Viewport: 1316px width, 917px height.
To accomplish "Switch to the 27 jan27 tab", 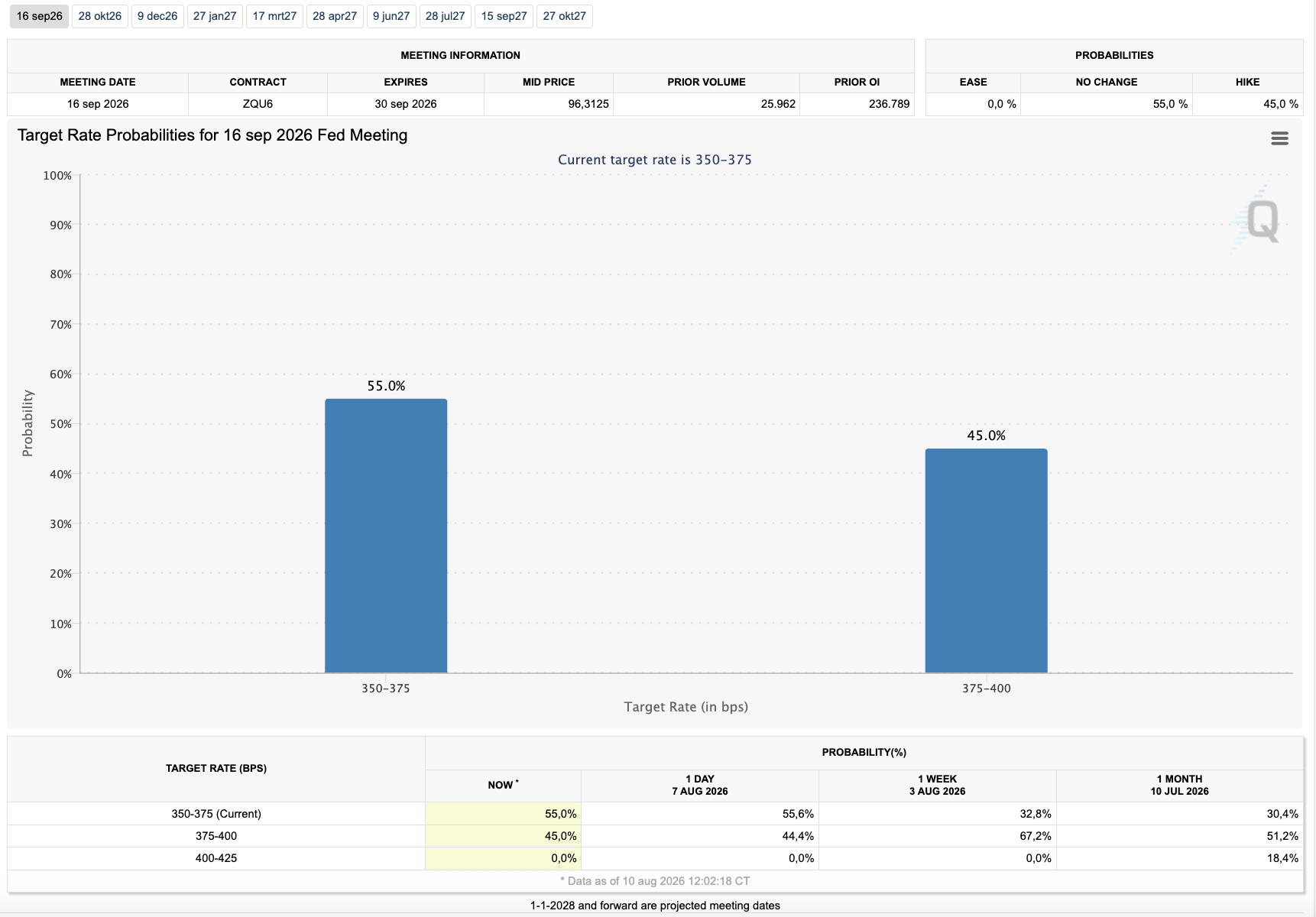I will click(x=215, y=16).
